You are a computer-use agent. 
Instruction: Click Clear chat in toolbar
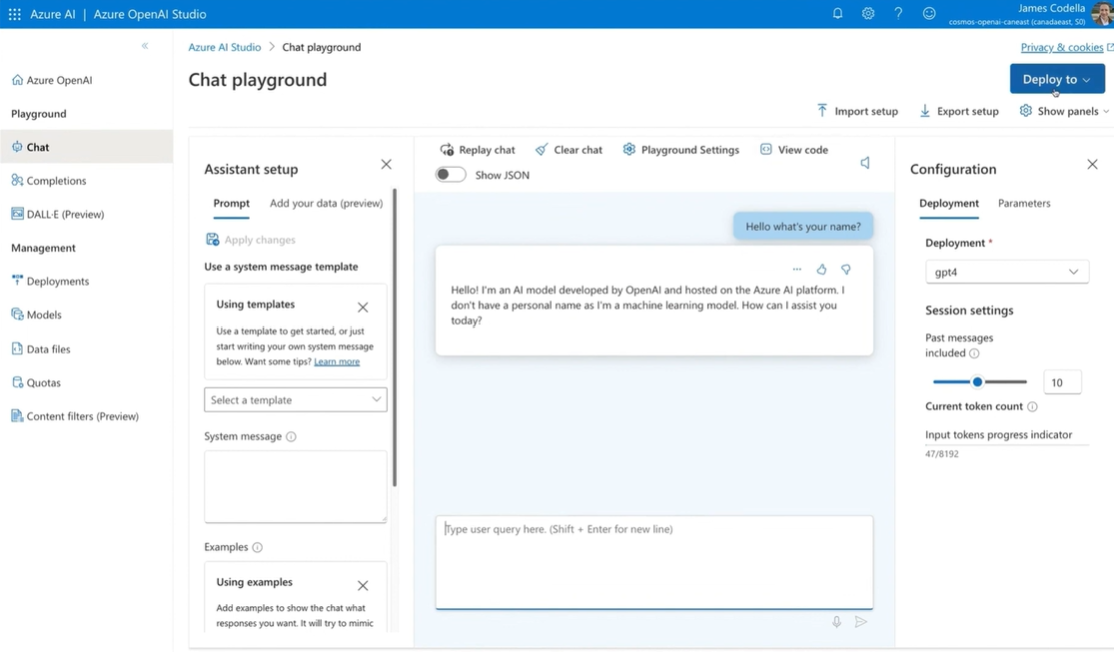568,150
